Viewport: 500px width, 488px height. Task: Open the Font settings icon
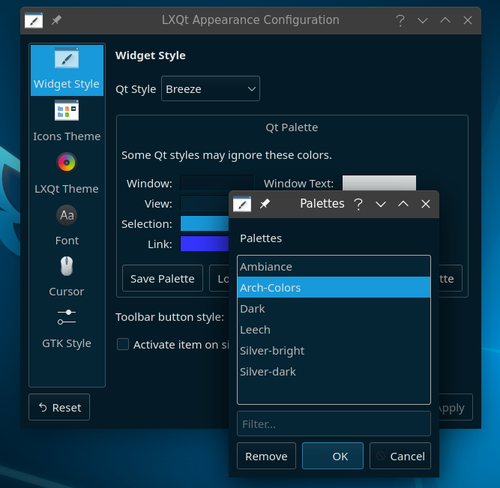click(67, 215)
